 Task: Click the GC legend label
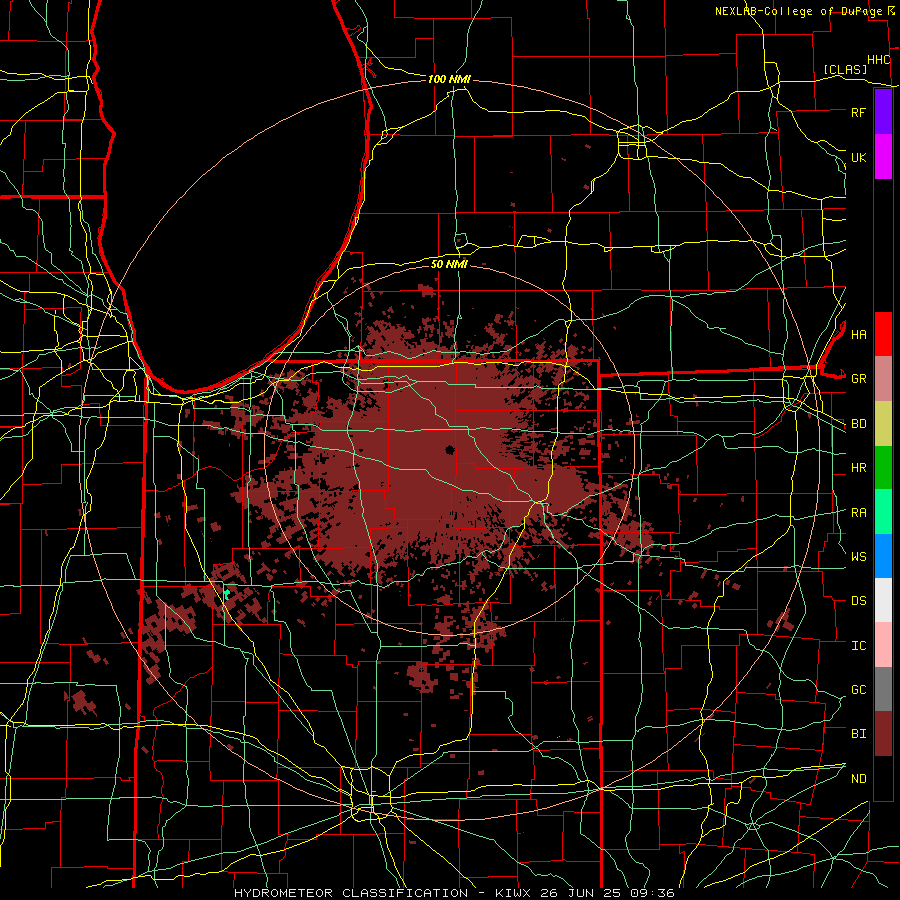point(858,690)
